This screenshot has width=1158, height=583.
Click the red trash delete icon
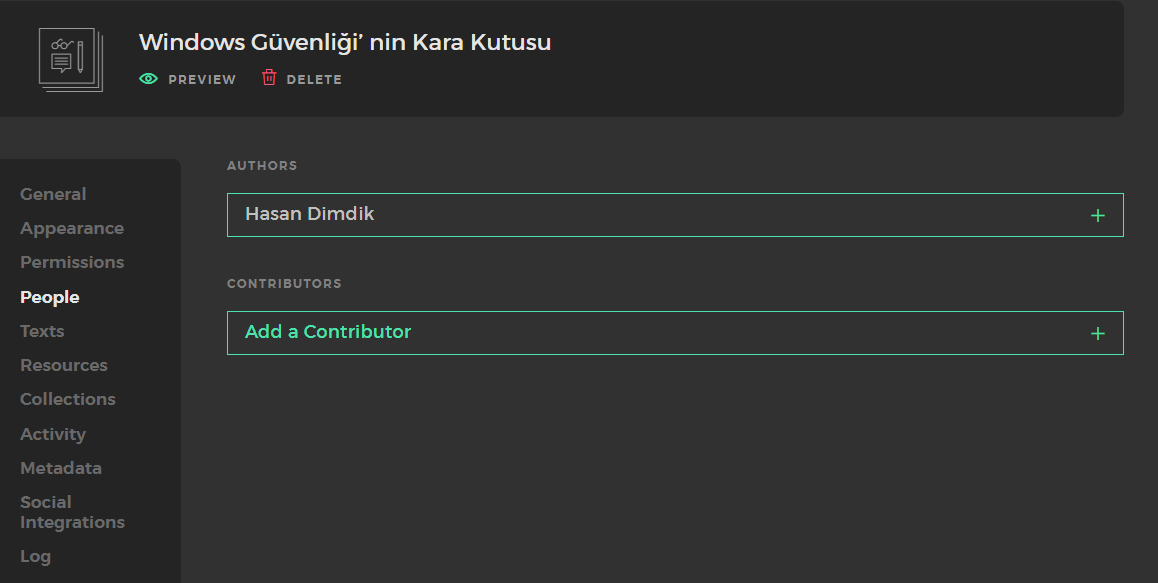click(269, 78)
